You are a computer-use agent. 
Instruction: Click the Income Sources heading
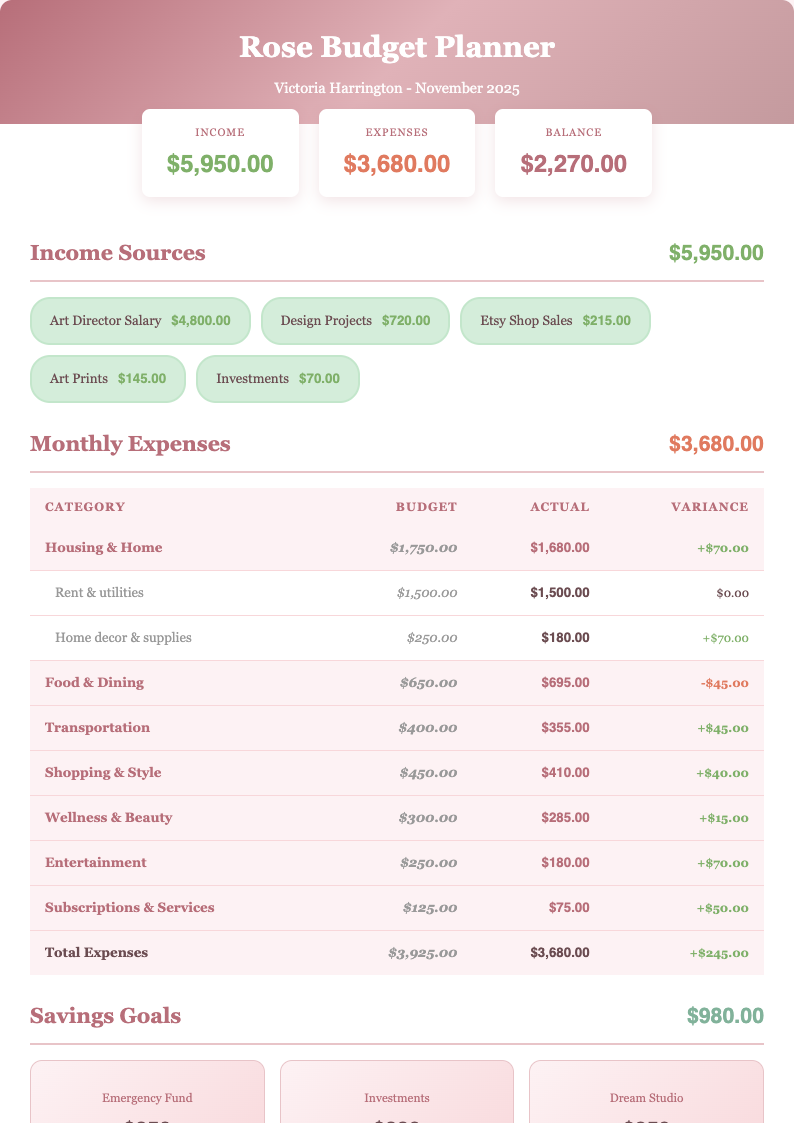coord(117,253)
